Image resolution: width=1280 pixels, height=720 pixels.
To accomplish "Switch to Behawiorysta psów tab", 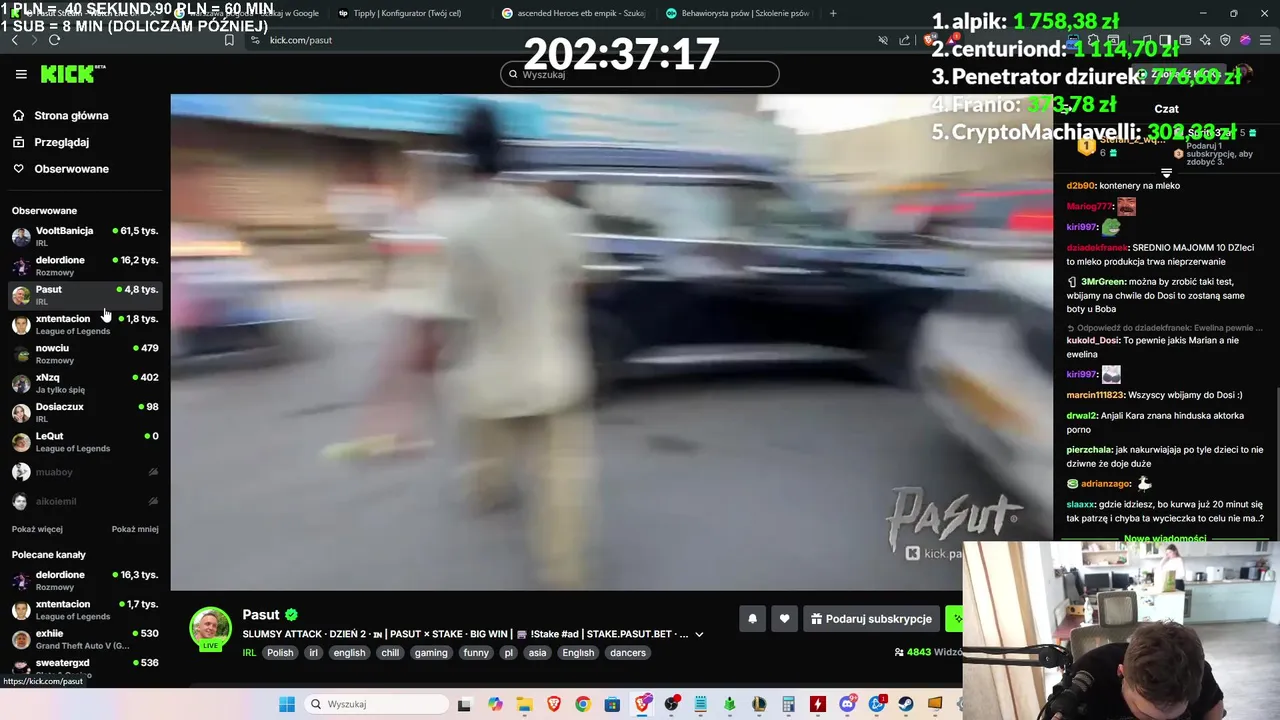I will coord(739,13).
